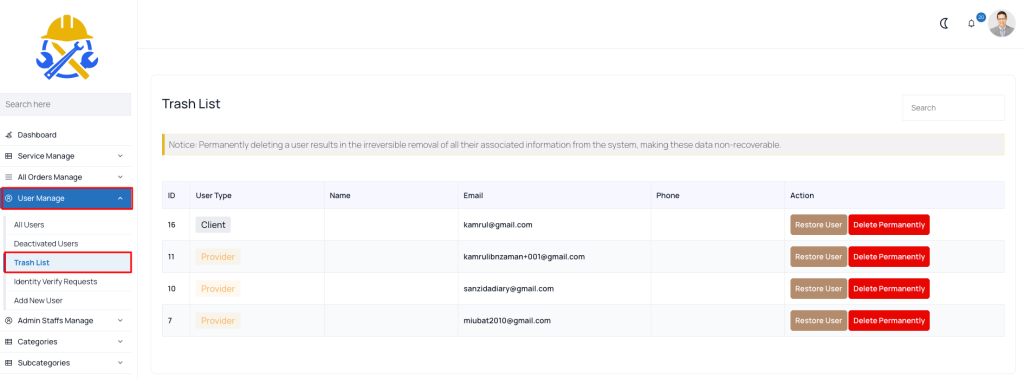Click the All Orders Manage list icon
The width and height of the screenshot is (1024, 379).
[8, 177]
